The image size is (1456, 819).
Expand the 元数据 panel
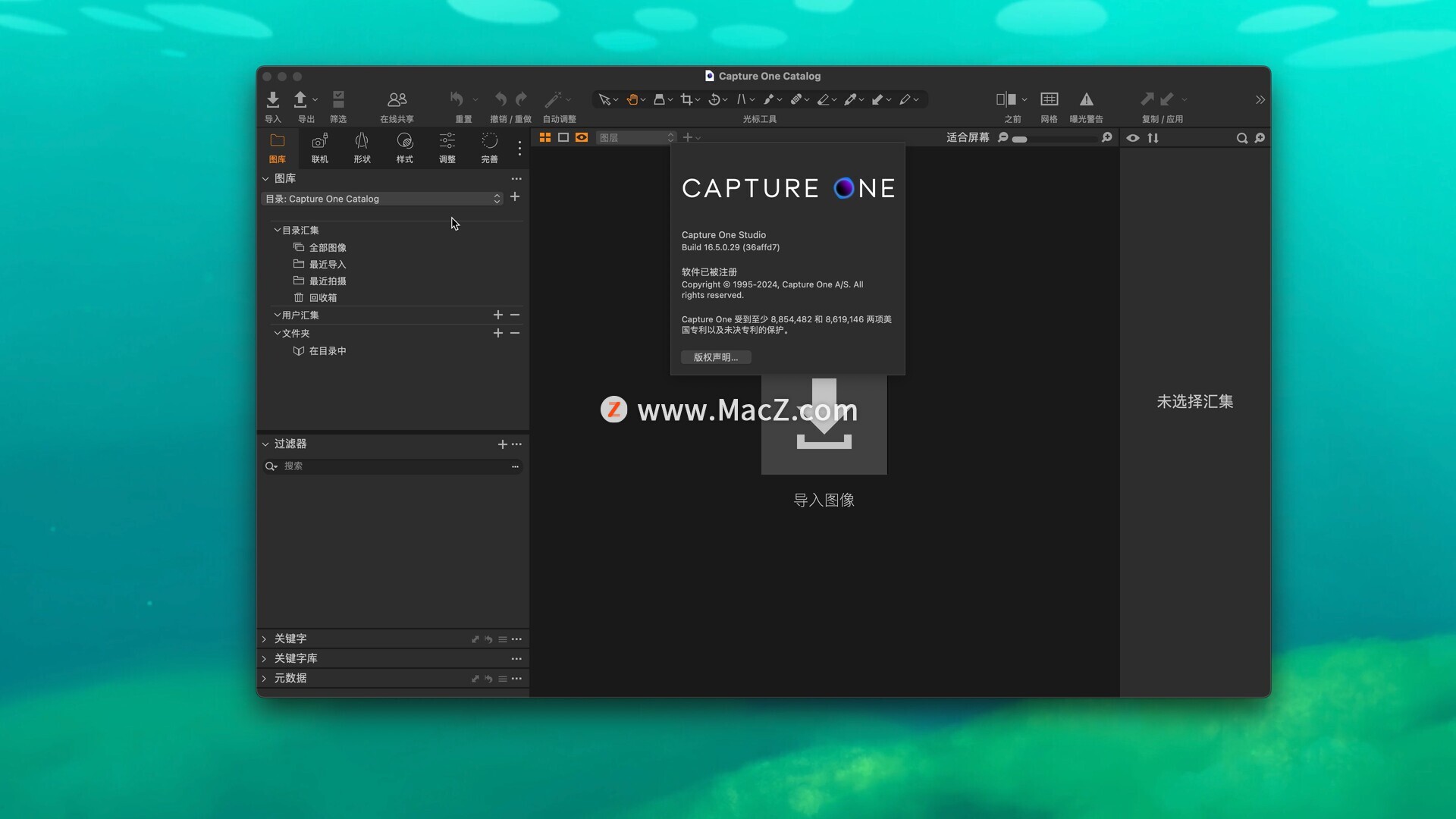point(265,679)
